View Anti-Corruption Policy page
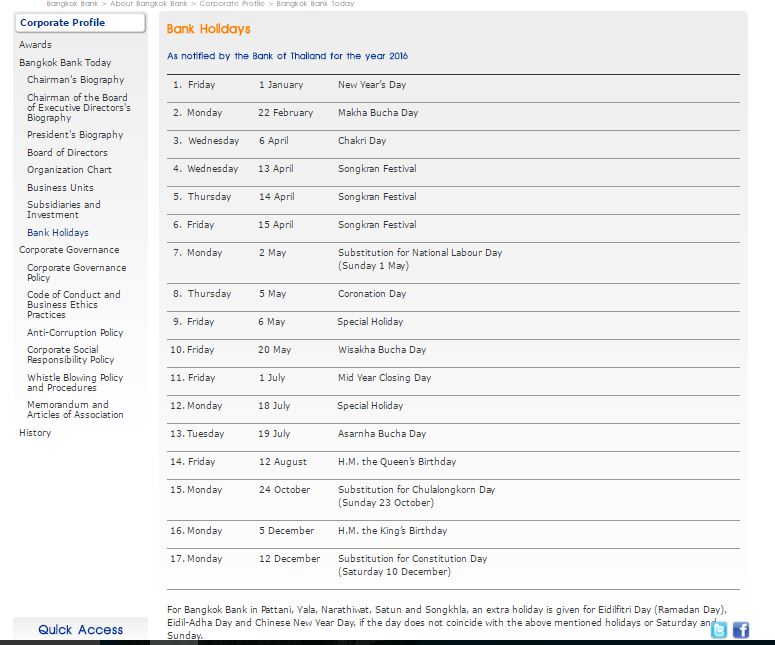Screen dimensions: 775x645 point(75,333)
